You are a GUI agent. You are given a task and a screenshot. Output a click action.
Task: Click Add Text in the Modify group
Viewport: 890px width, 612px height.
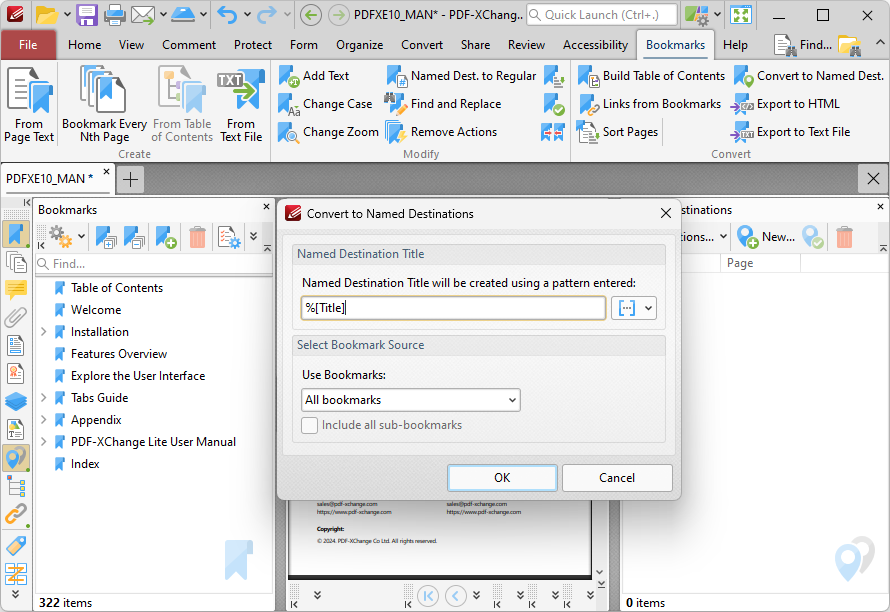tap(314, 76)
